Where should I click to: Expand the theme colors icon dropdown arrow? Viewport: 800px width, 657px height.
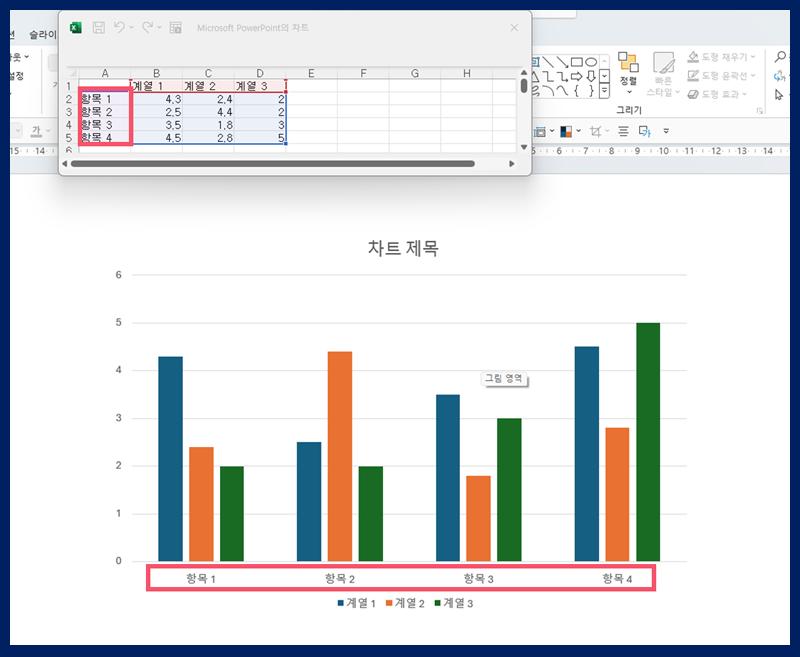[578, 131]
